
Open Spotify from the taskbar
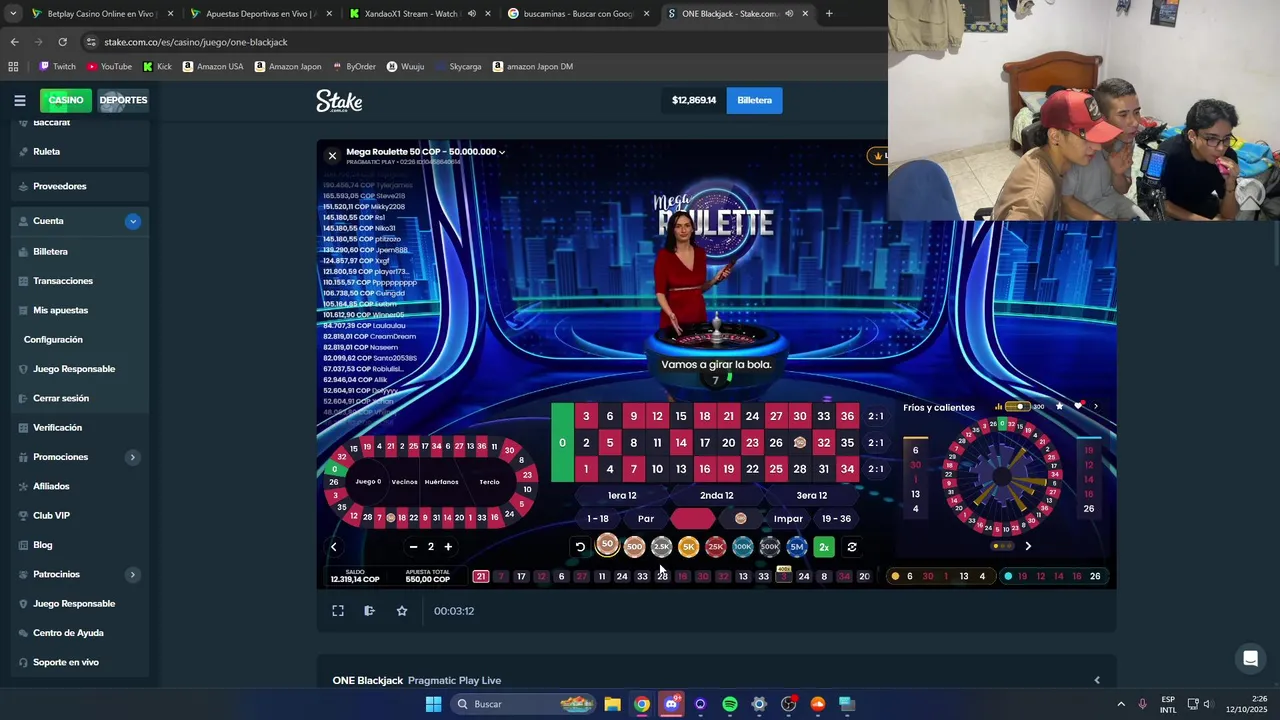tap(730, 704)
